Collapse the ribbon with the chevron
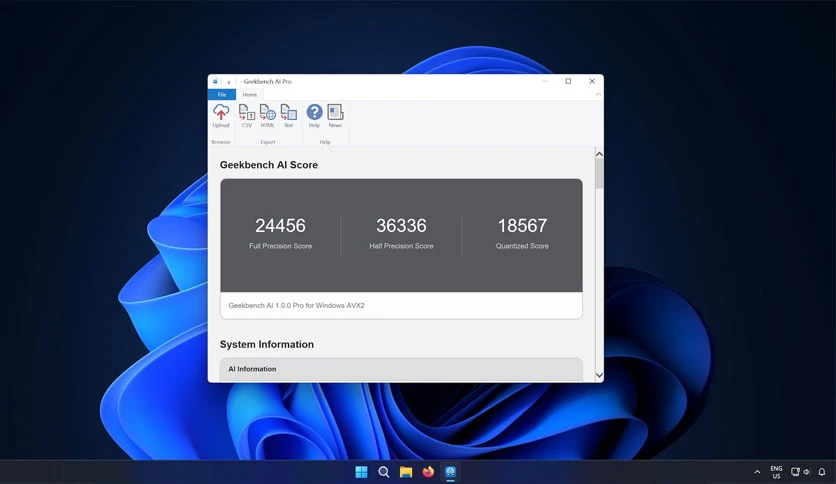Image resolution: width=836 pixels, height=484 pixels. coord(598,94)
